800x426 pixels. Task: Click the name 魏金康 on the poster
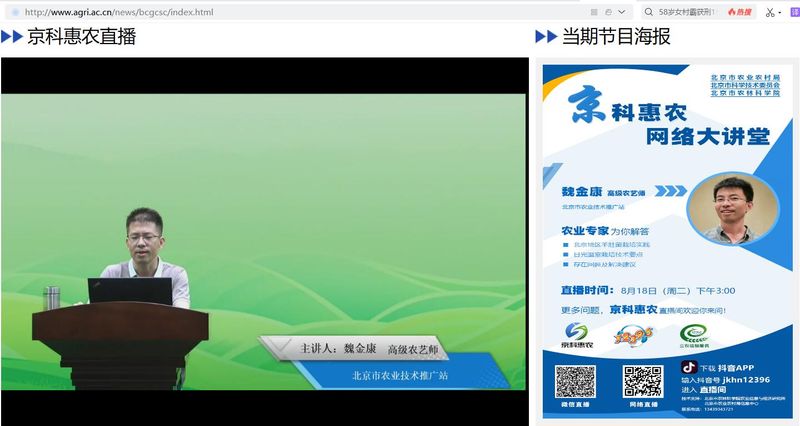pos(582,192)
